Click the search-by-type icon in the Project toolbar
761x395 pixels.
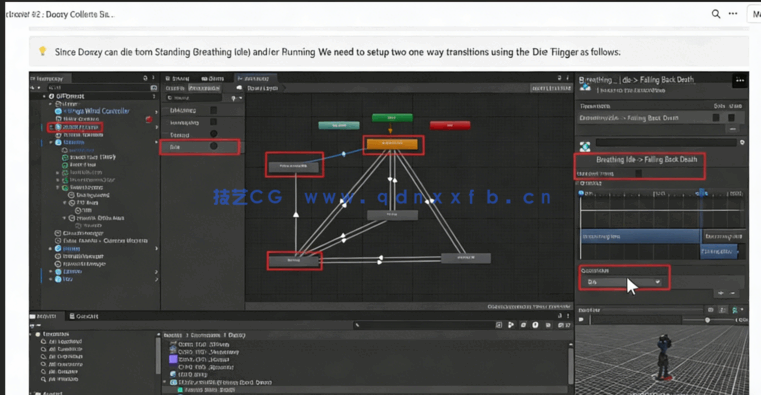[511, 325]
